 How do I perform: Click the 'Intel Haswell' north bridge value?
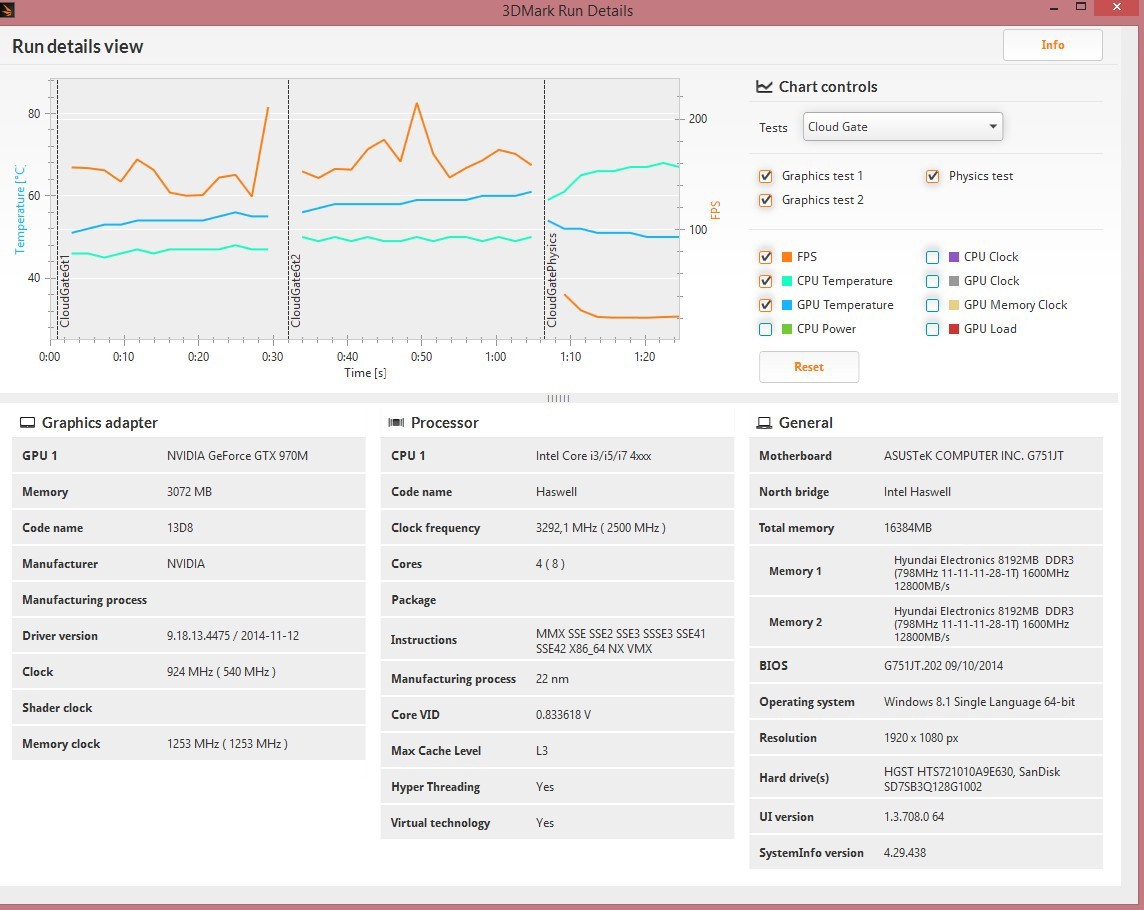click(x=917, y=492)
